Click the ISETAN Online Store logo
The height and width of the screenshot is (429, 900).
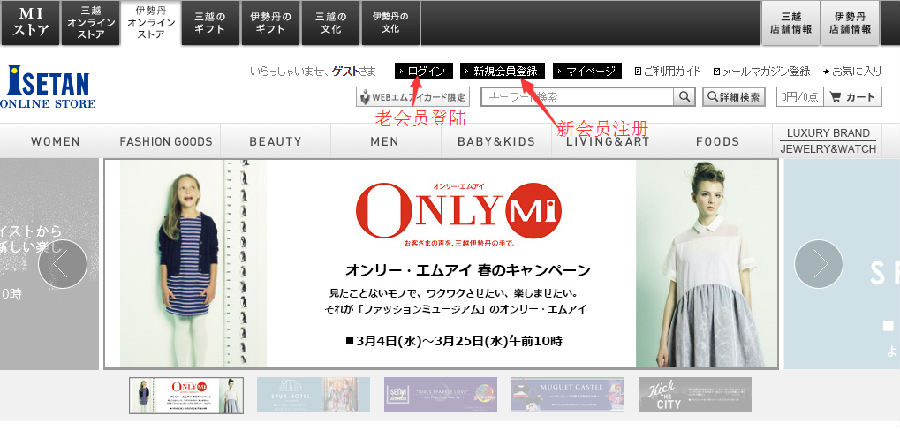point(48,88)
